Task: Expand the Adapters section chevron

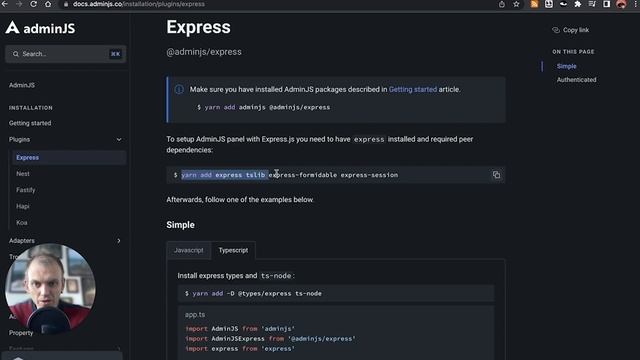Action: tap(119, 241)
